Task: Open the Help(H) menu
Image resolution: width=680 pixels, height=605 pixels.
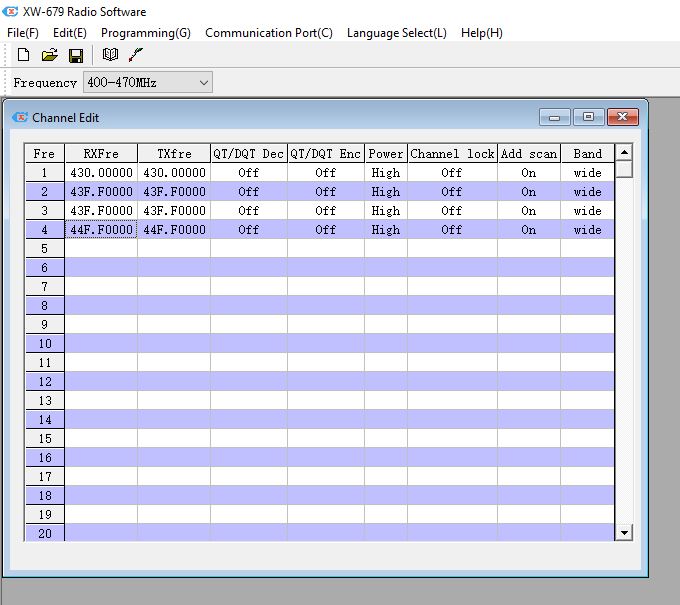Action: [x=482, y=33]
